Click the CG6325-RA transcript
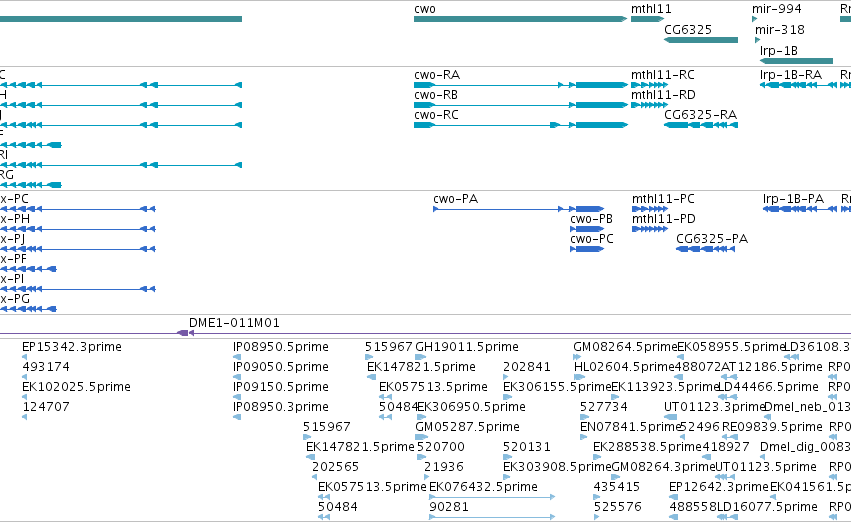Image resolution: width=851 pixels, height=522 pixels. [x=701, y=125]
